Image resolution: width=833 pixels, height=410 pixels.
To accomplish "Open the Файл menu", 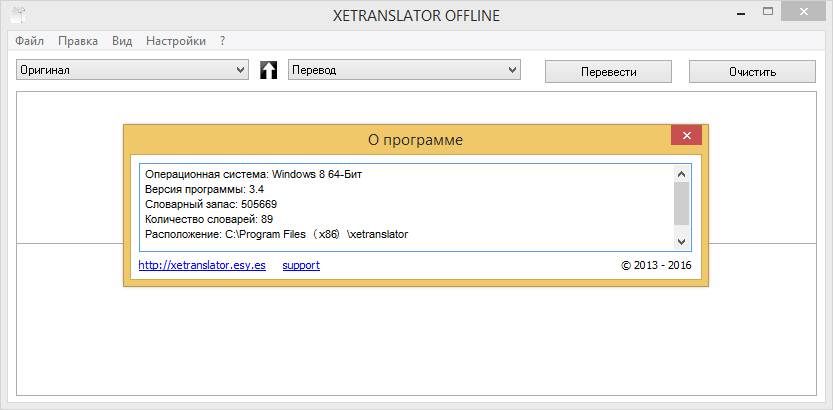I will tap(29, 41).
